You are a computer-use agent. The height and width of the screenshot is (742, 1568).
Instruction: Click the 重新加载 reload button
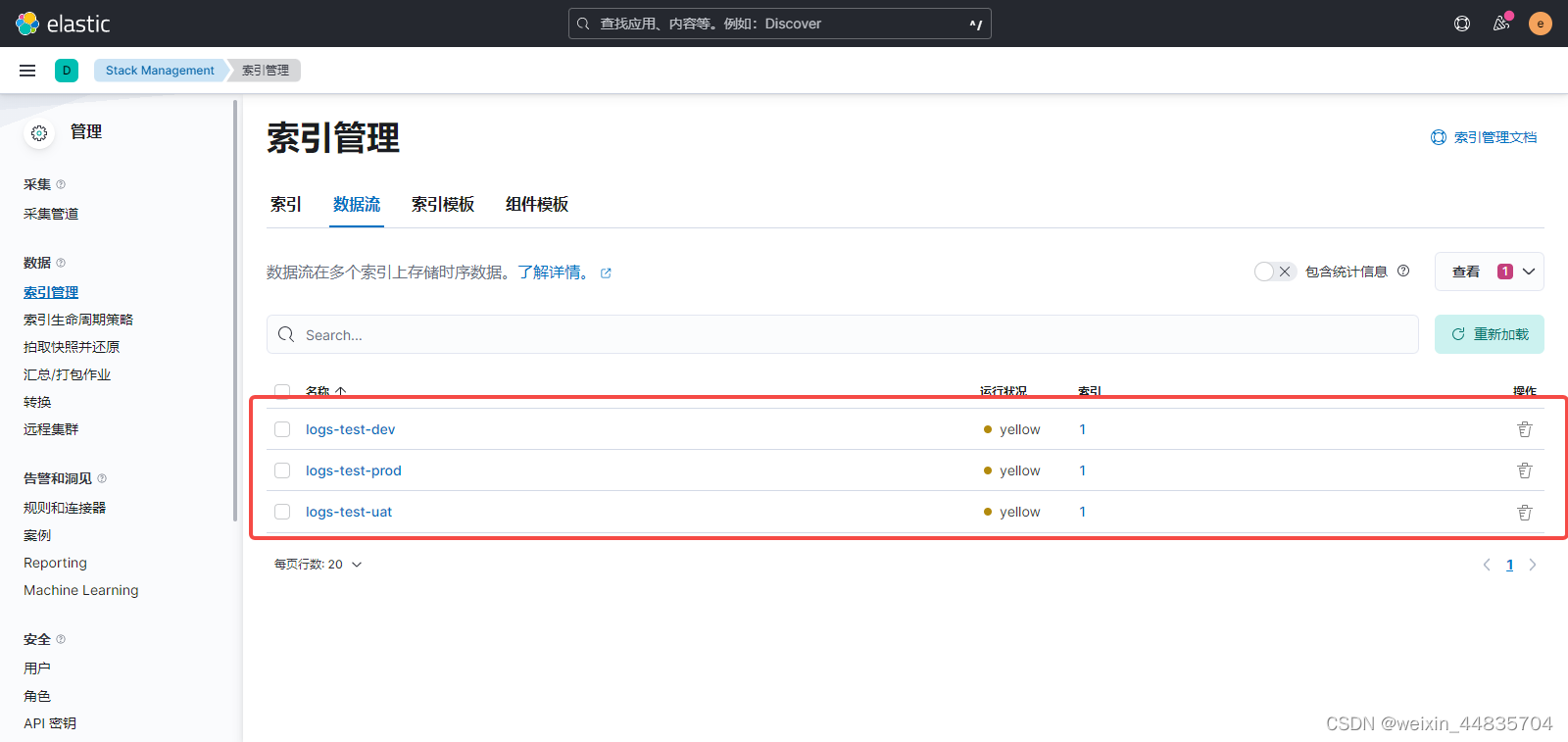1490,334
